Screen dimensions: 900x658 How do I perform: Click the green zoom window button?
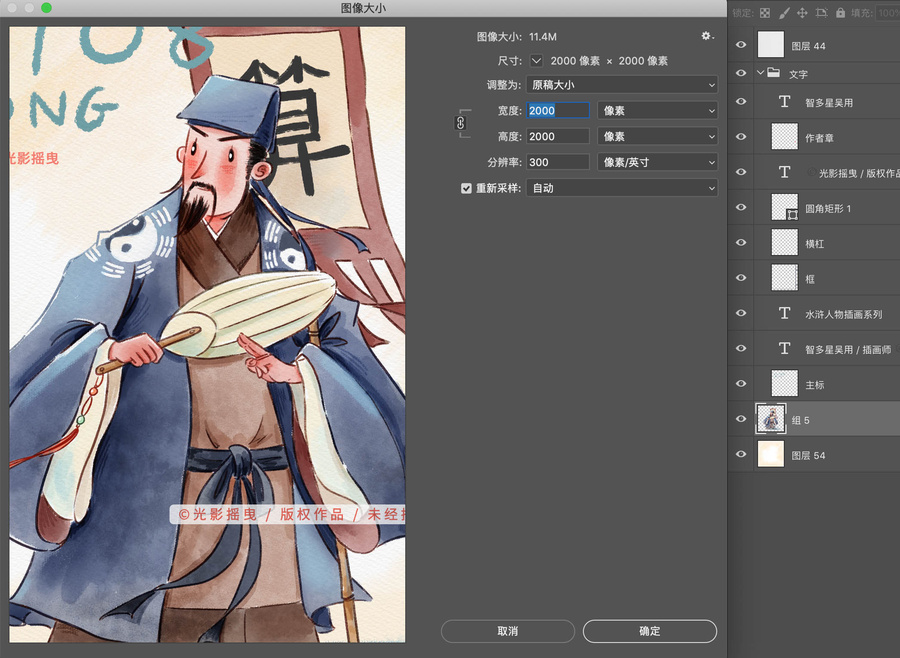tap(46, 7)
